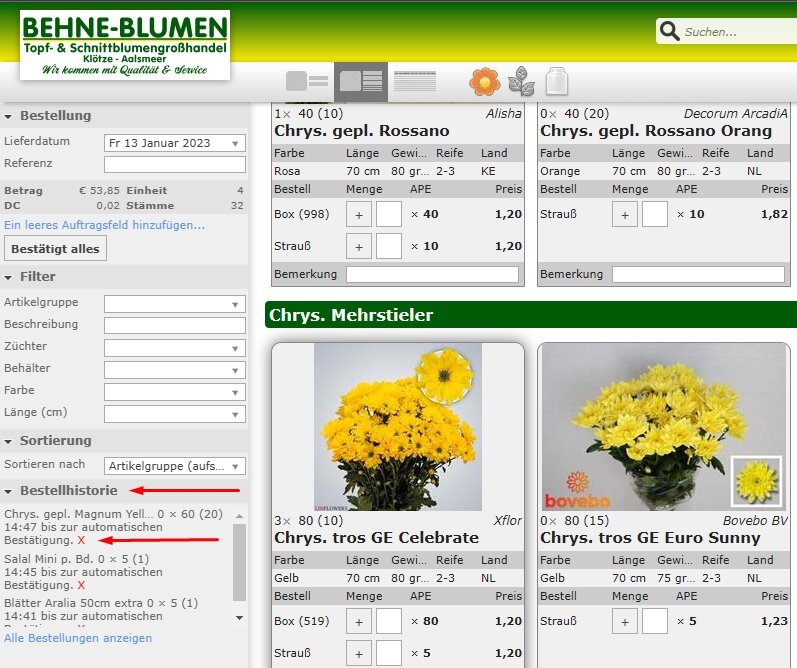Click the Bestätigt alles button
The height and width of the screenshot is (668, 797).
click(55, 249)
